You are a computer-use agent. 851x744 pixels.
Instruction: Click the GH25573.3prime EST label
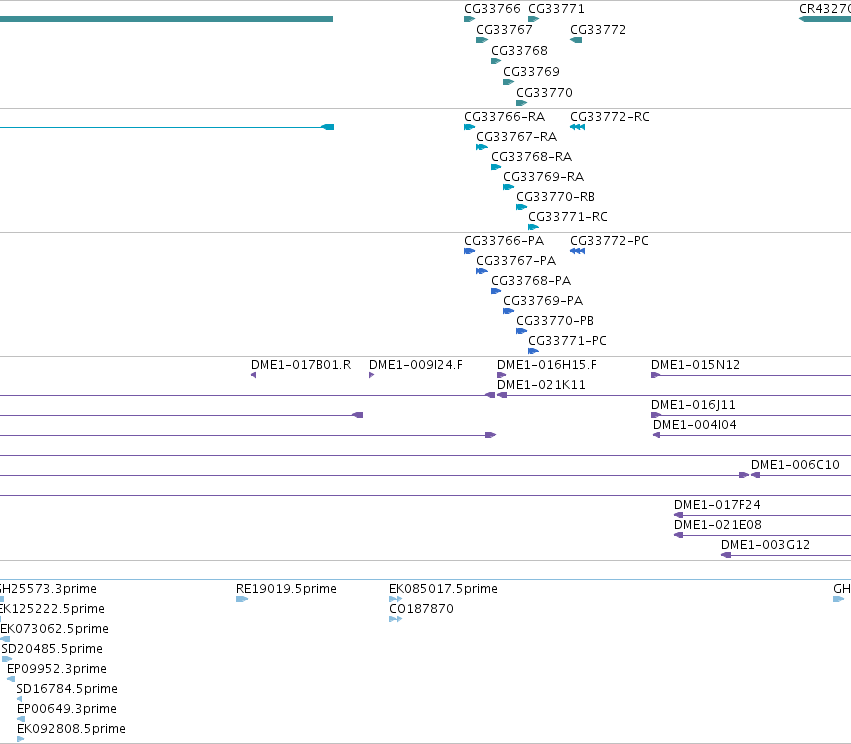(48, 589)
